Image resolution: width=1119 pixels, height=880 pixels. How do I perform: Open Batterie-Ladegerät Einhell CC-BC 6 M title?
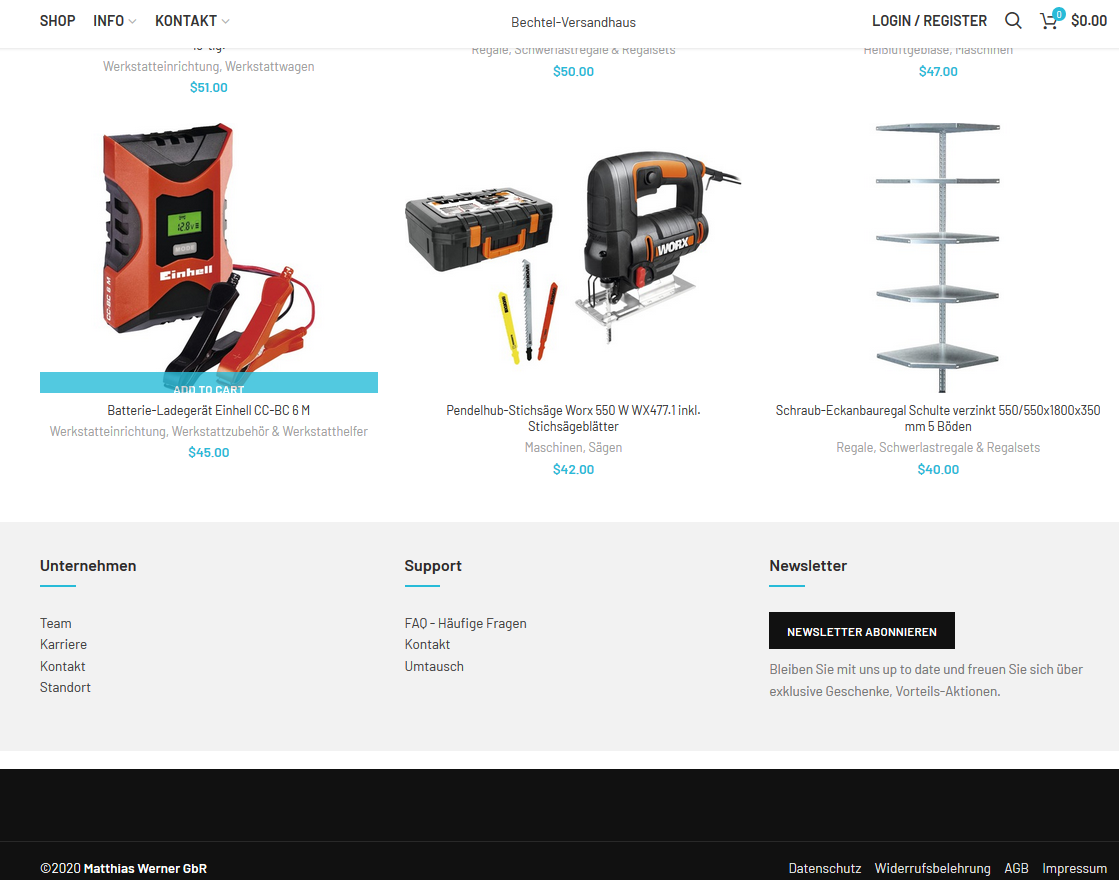tap(208, 410)
